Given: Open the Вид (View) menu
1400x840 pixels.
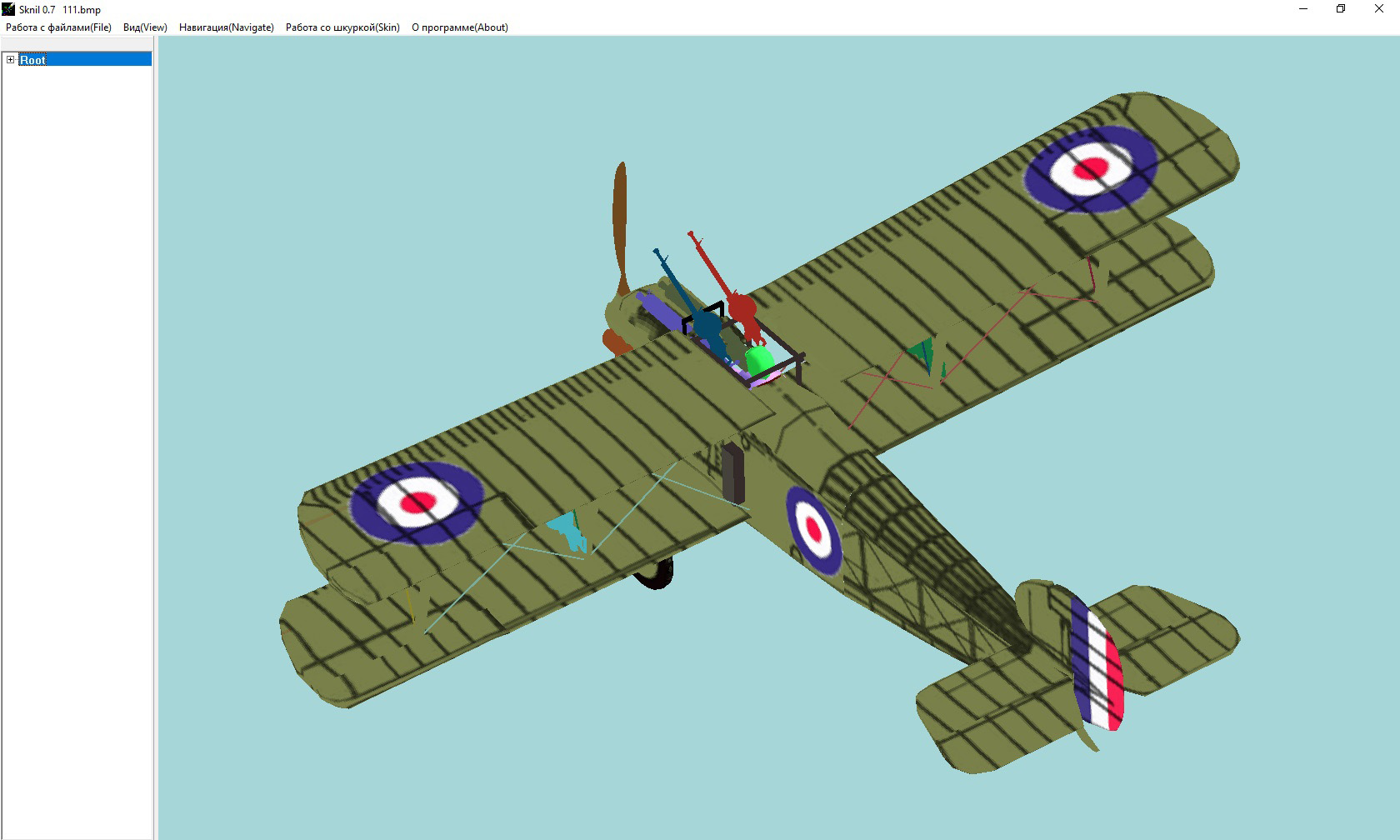Looking at the screenshot, I should (x=145, y=27).
